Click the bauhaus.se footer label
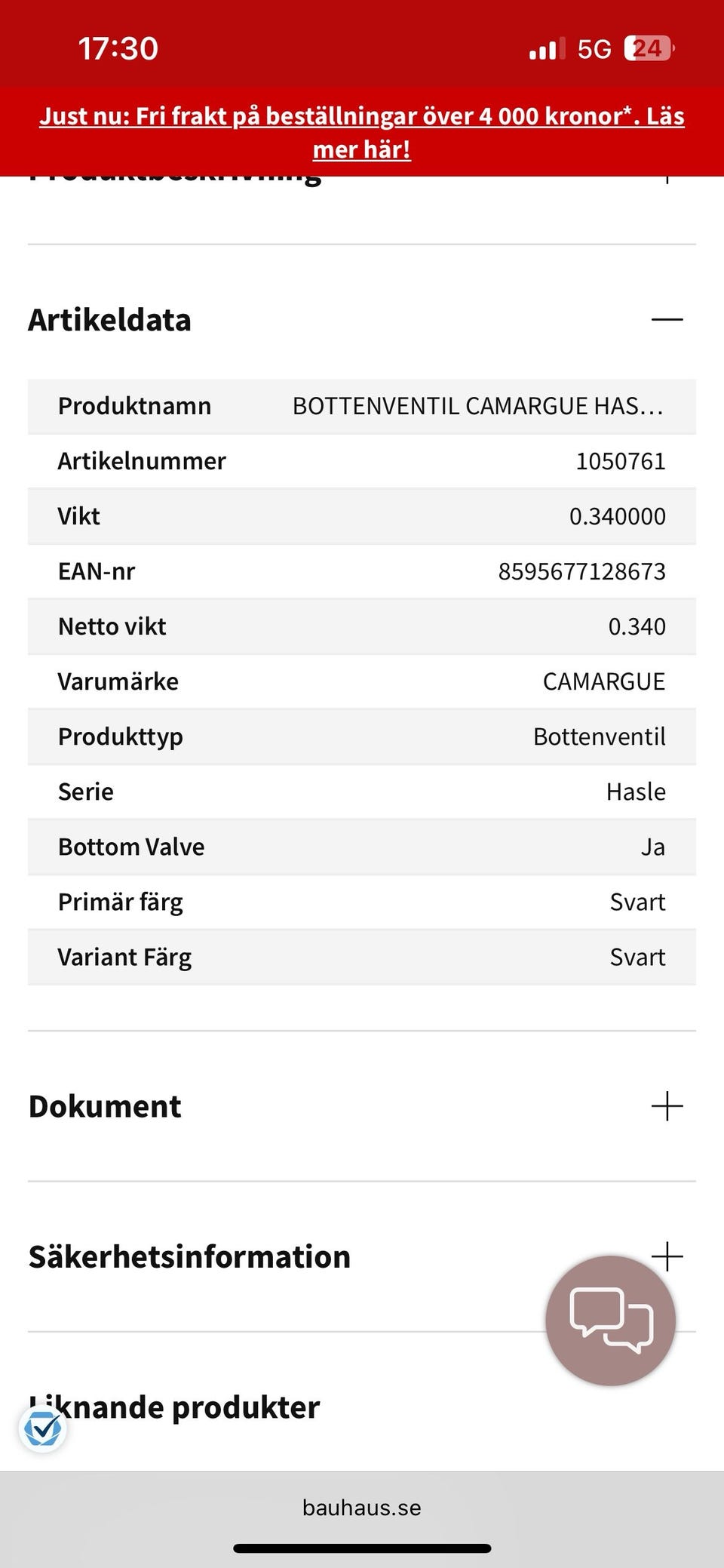The image size is (724, 1568). click(361, 1508)
